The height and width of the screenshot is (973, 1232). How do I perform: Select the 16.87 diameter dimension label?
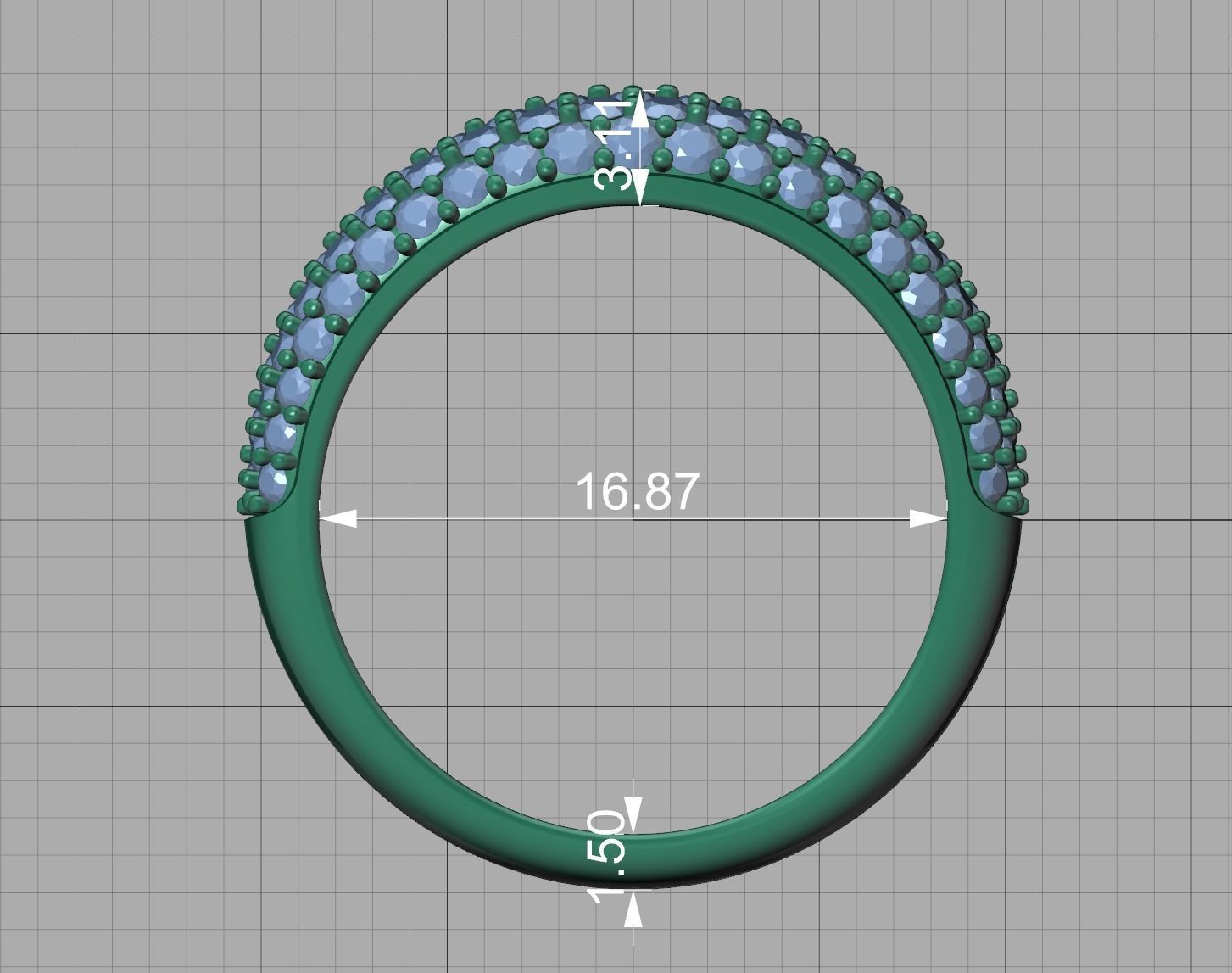tap(634, 490)
